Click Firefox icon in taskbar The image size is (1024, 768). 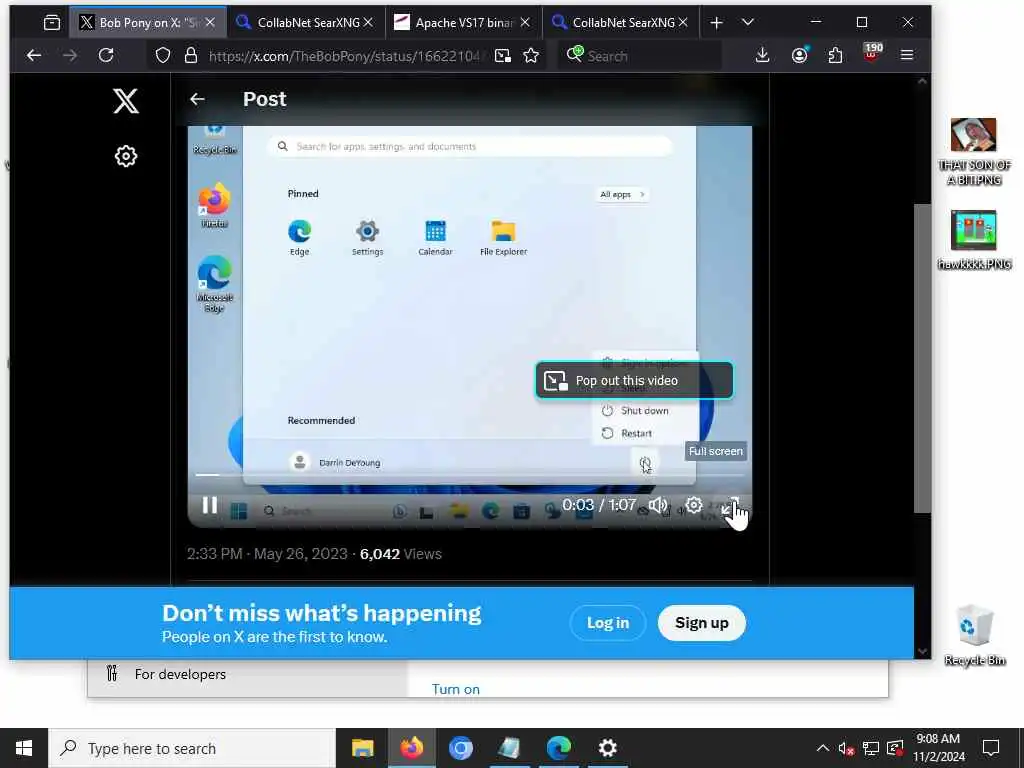point(411,748)
